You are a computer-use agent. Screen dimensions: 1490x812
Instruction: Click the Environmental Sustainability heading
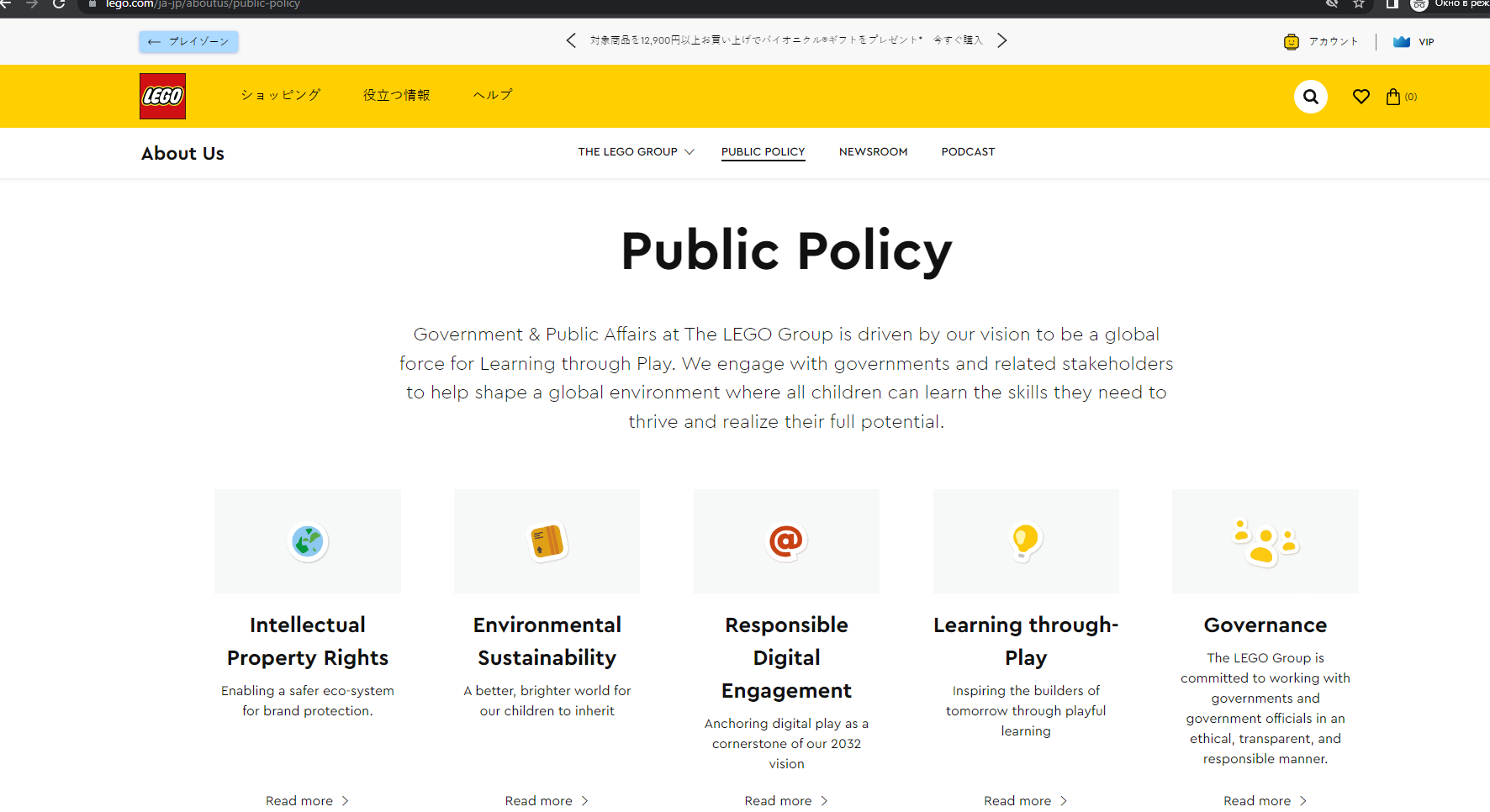point(547,641)
